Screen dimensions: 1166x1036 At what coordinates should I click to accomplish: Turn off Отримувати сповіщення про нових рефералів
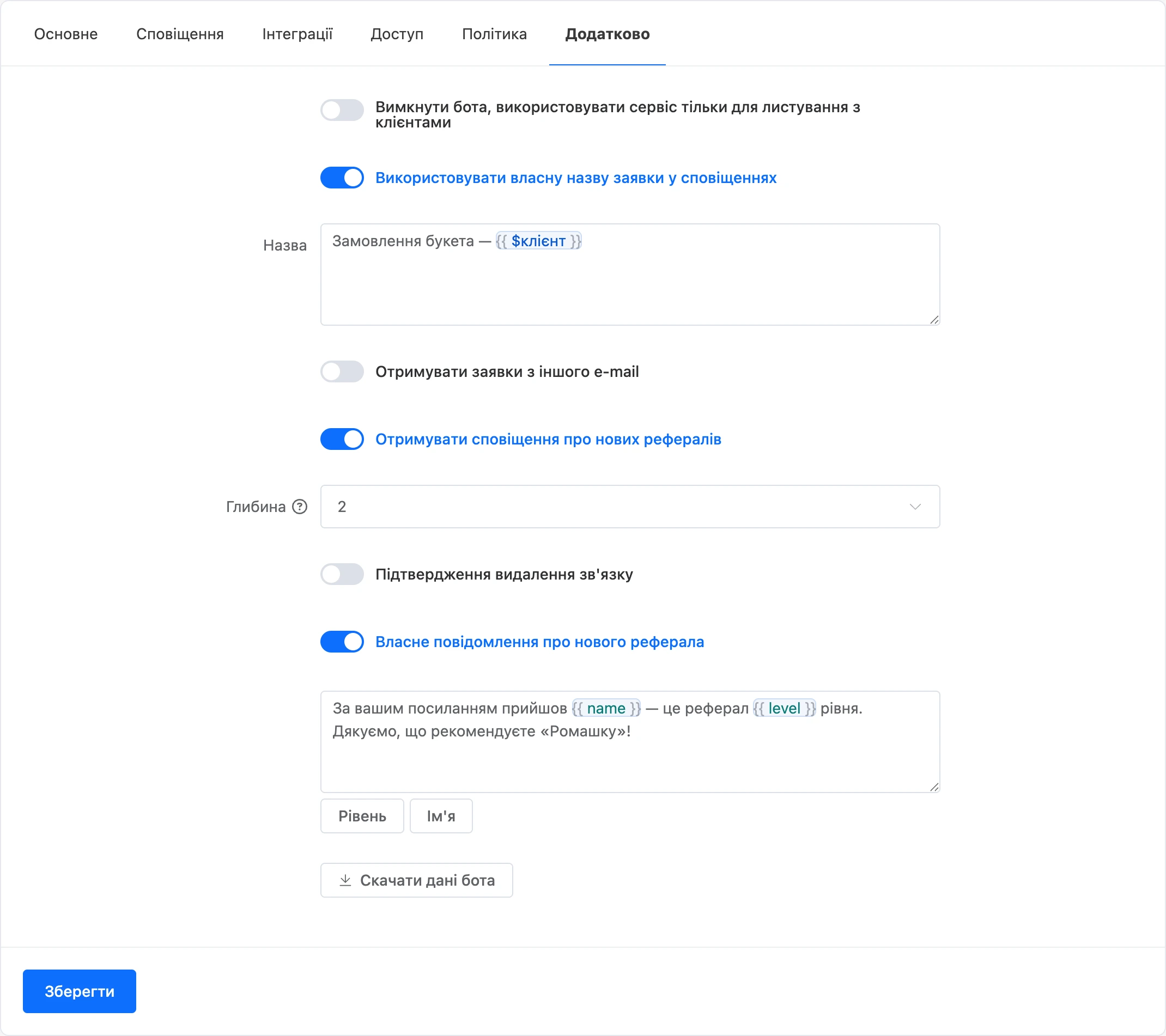(342, 439)
